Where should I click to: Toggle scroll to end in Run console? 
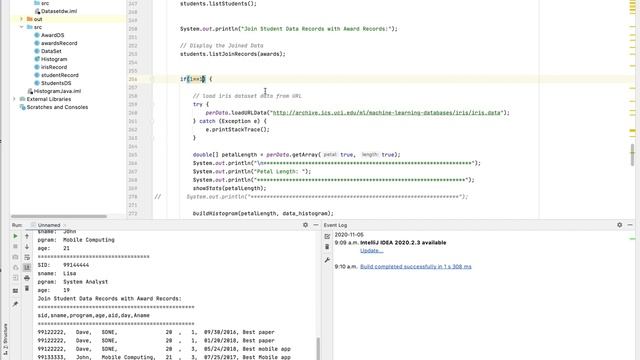click(x=27, y=267)
